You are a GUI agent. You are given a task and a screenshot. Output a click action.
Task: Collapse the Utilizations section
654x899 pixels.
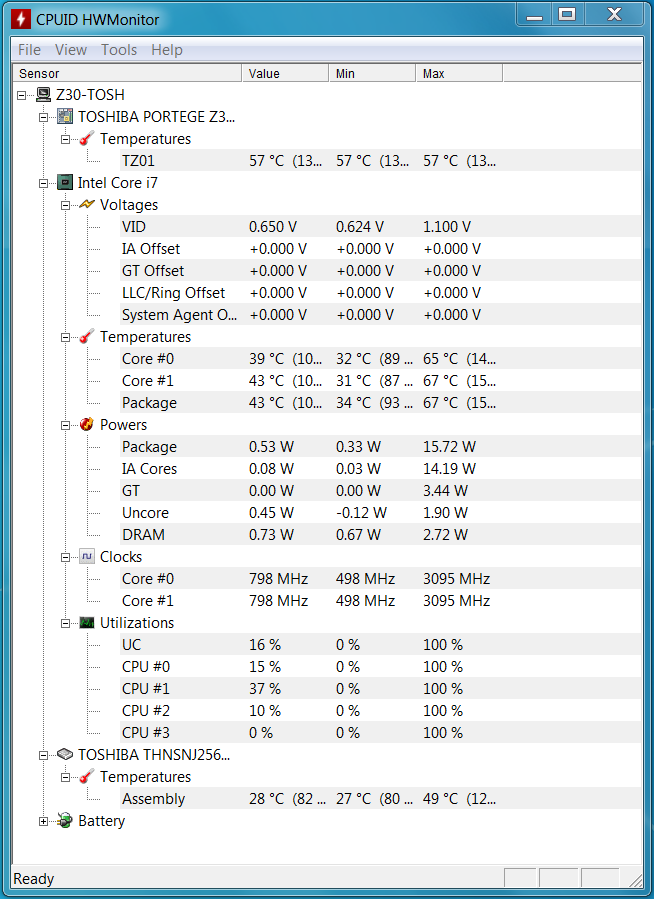point(65,623)
